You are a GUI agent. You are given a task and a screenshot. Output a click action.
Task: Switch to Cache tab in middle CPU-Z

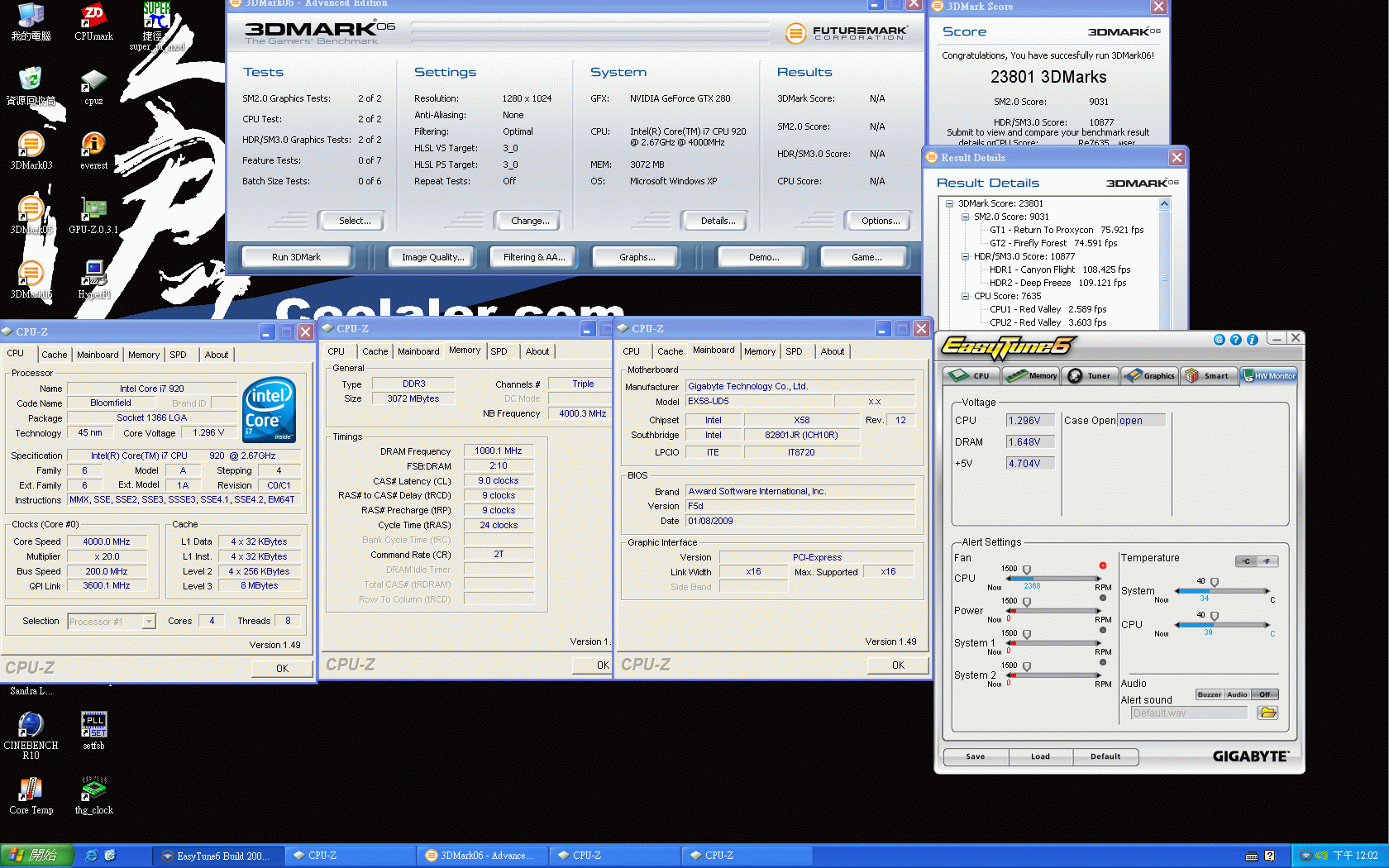tap(375, 351)
